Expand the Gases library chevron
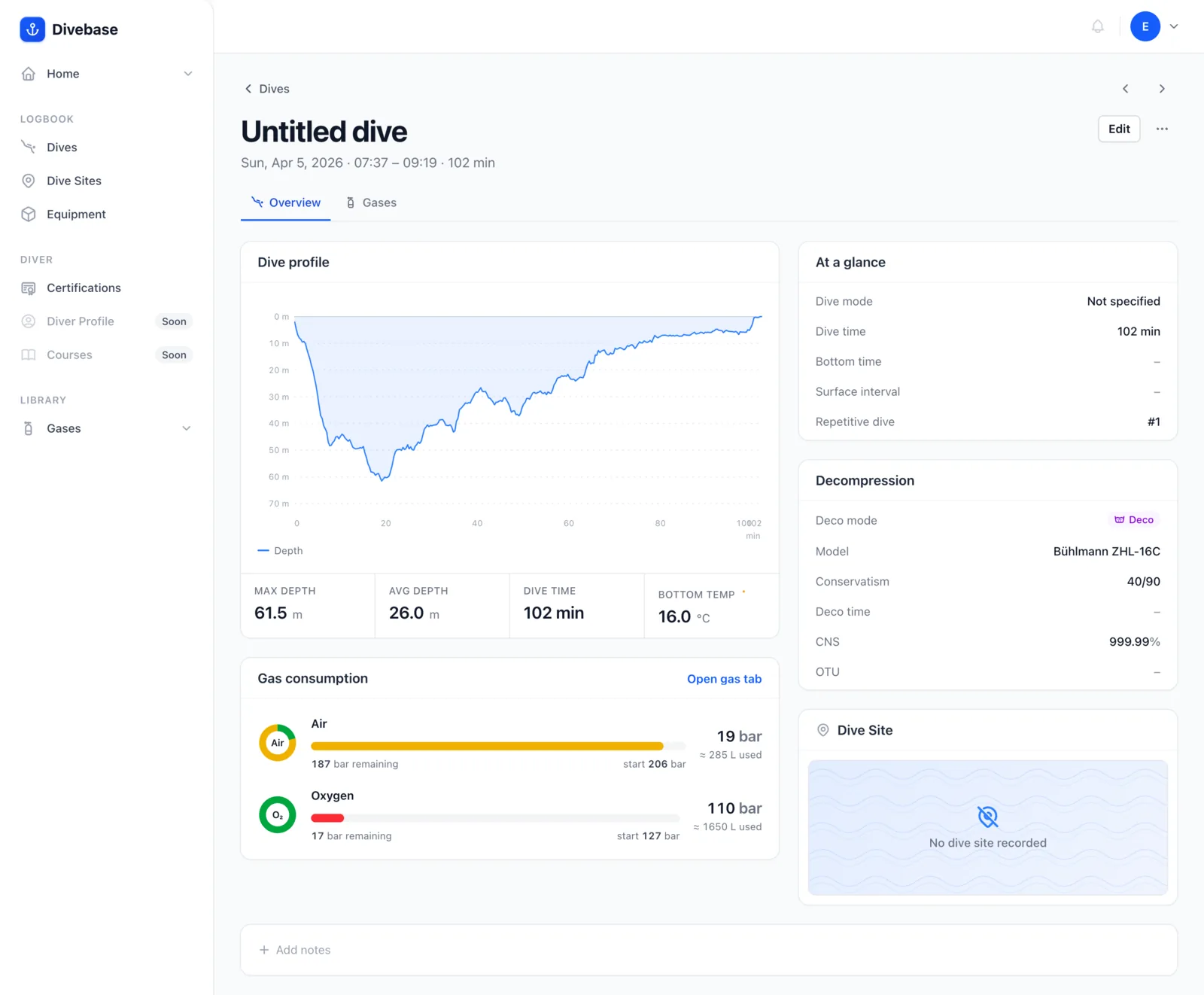Image resolution: width=1204 pixels, height=995 pixels. 187,428
